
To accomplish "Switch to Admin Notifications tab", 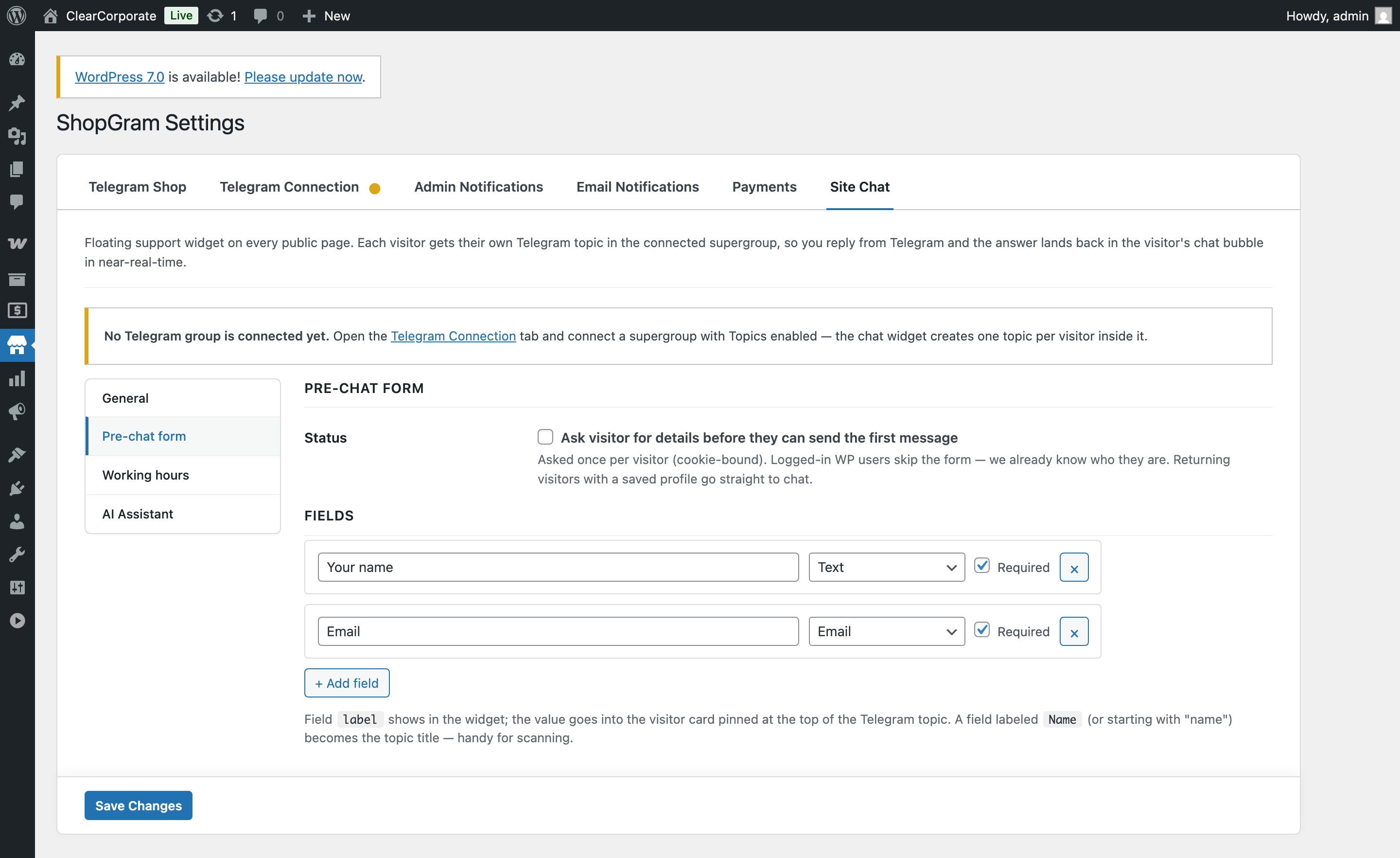I will [478, 186].
